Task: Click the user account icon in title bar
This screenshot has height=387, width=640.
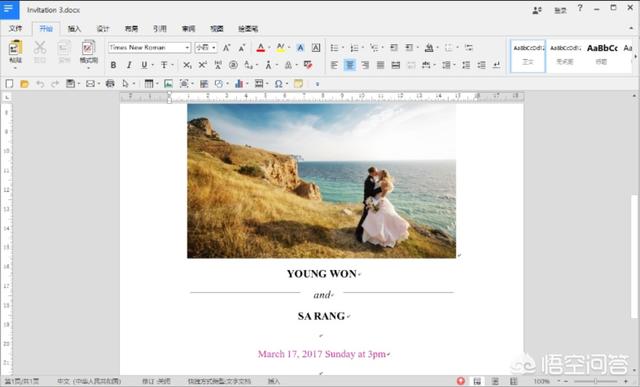Action: pos(537,10)
